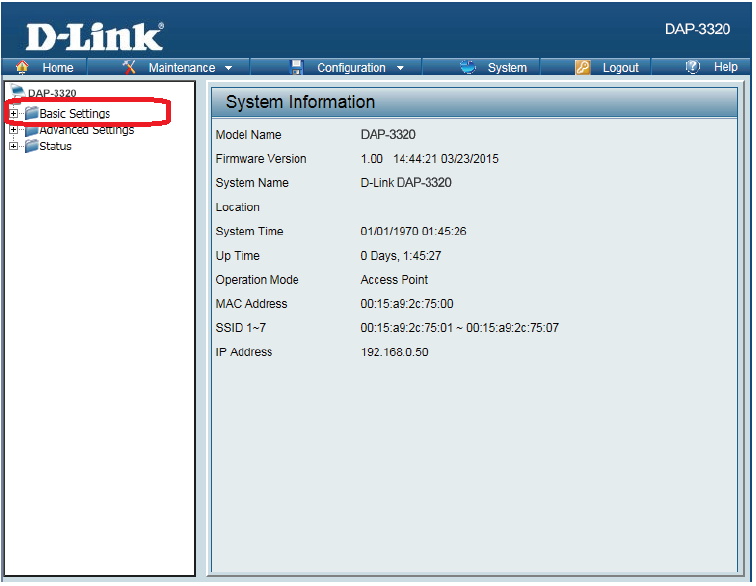Click the Maintenance tools icon

pyautogui.click(x=129, y=67)
